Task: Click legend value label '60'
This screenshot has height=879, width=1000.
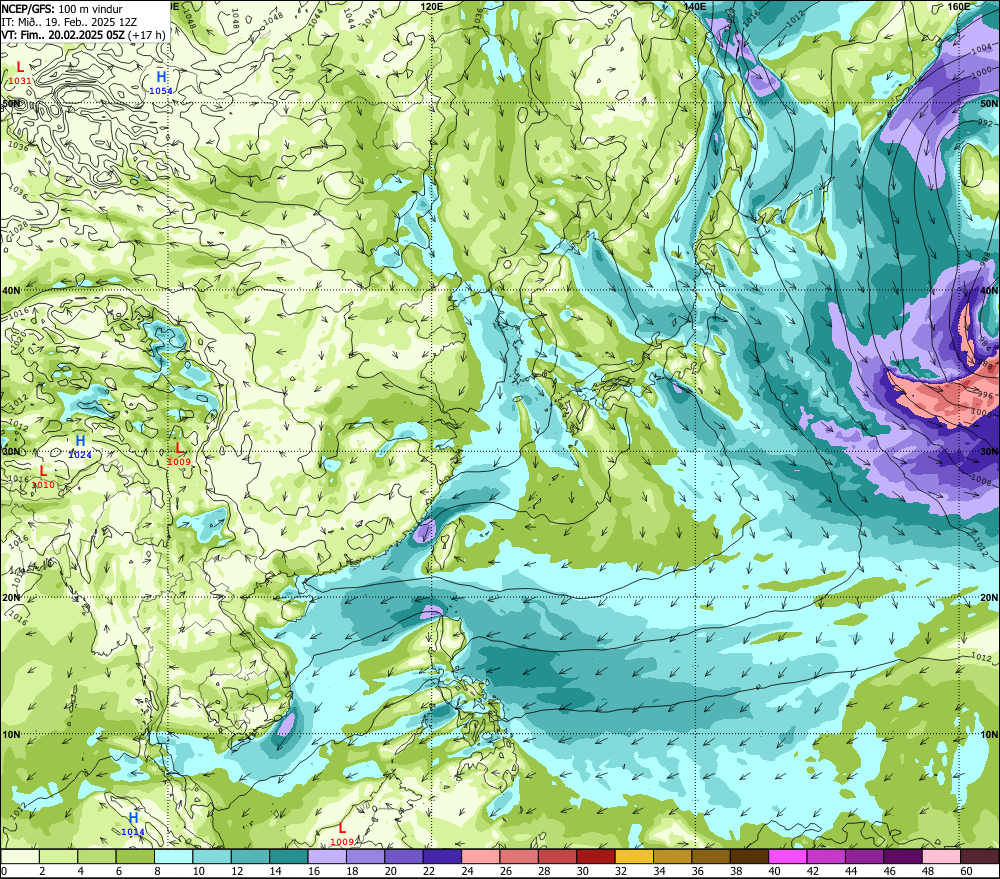Action: [x=967, y=871]
